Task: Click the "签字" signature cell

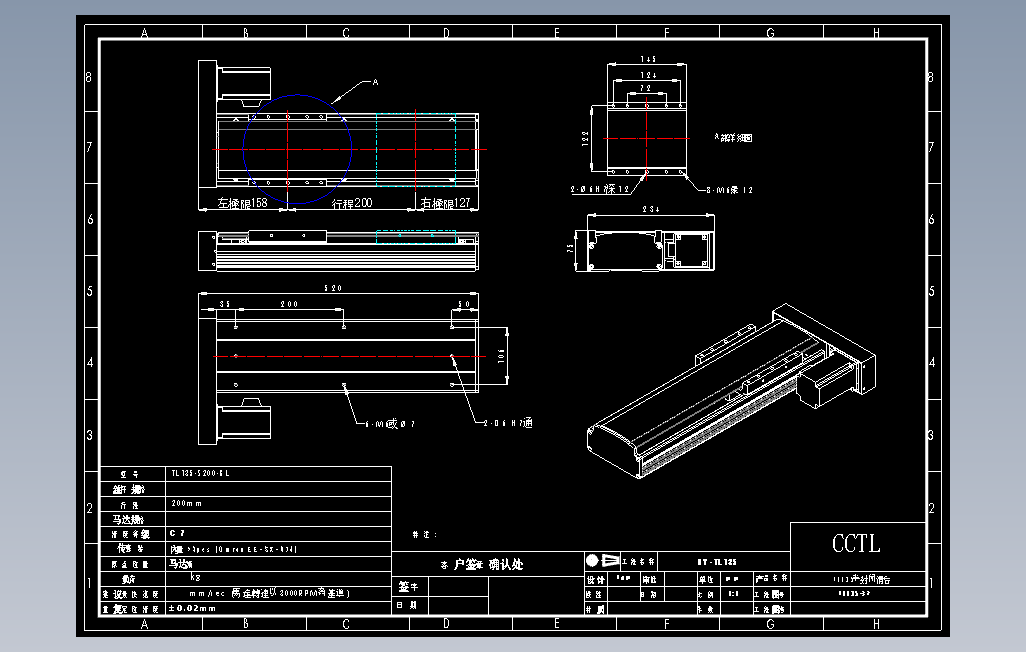Action: [408, 587]
